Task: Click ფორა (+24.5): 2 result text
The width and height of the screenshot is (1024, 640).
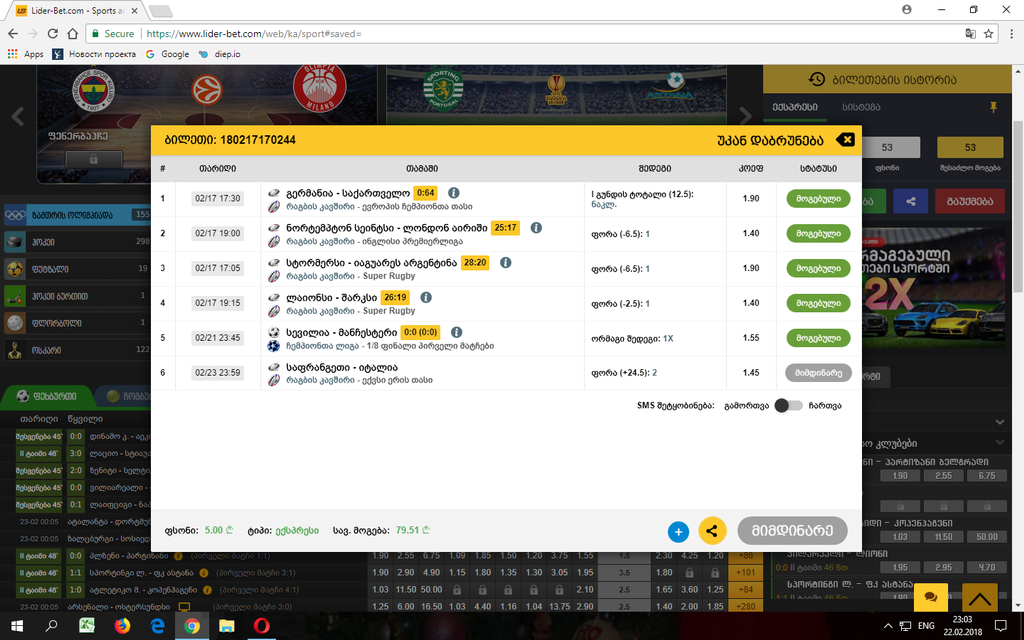Action: tap(624, 373)
